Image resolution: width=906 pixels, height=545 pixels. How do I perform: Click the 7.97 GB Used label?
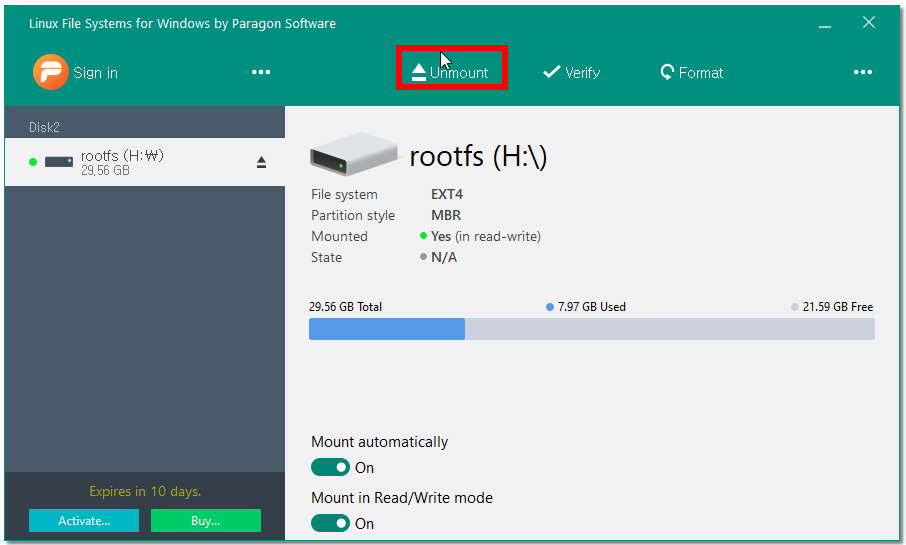(x=592, y=307)
